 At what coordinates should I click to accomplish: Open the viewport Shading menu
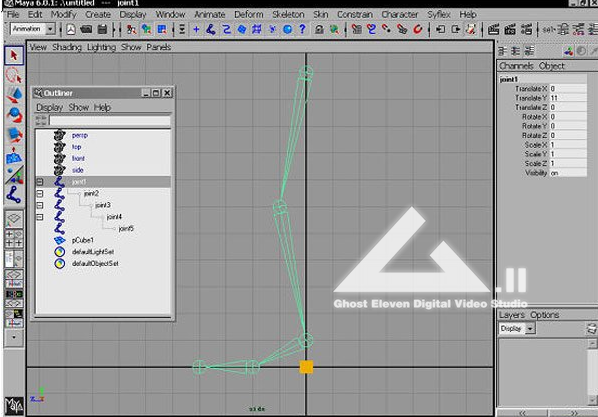click(67, 47)
